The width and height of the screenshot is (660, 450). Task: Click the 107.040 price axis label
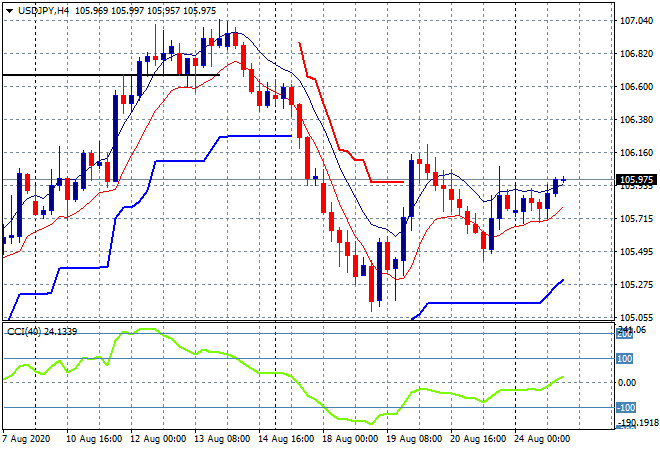[x=636, y=21]
